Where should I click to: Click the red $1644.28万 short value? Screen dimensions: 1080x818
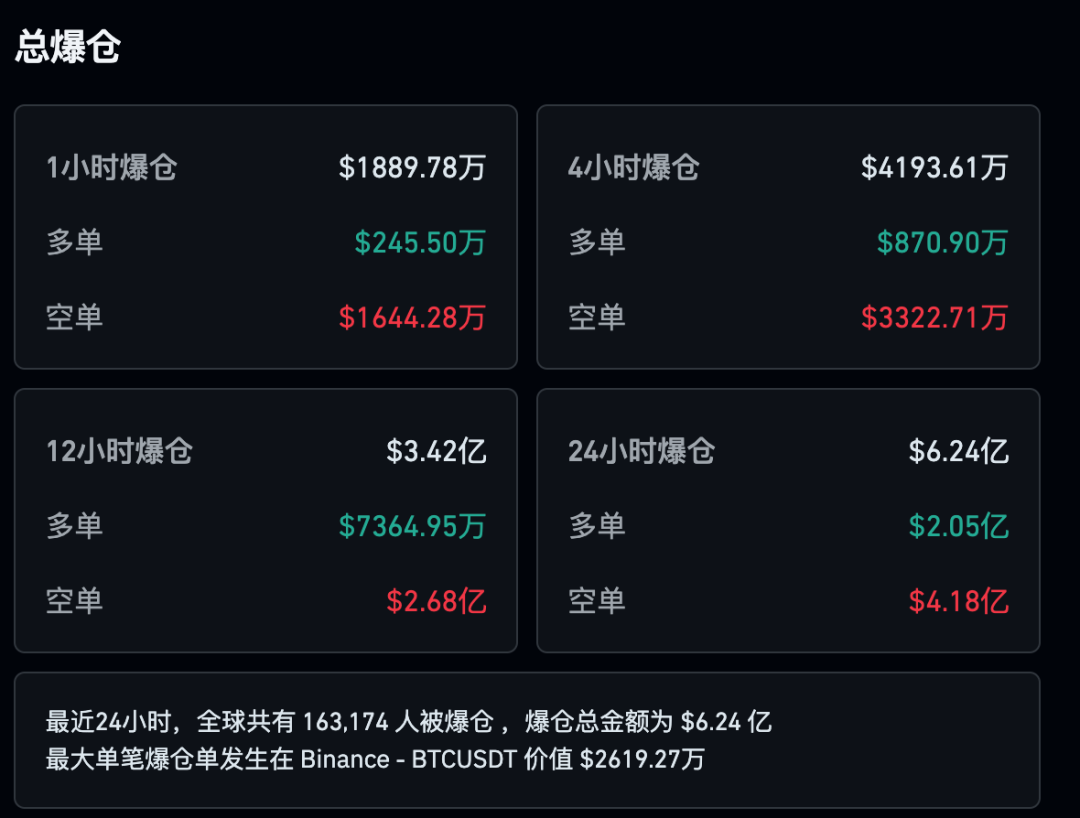click(x=412, y=318)
